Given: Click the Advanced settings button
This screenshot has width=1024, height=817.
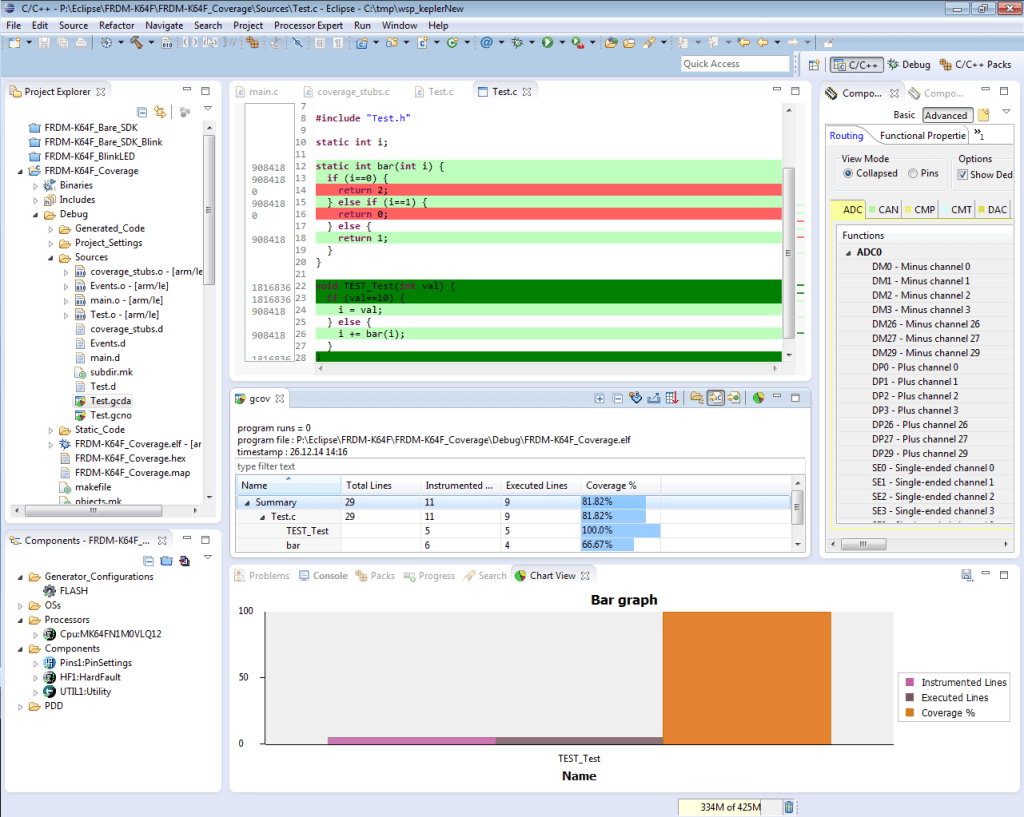Looking at the screenshot, I should point(946,115).
